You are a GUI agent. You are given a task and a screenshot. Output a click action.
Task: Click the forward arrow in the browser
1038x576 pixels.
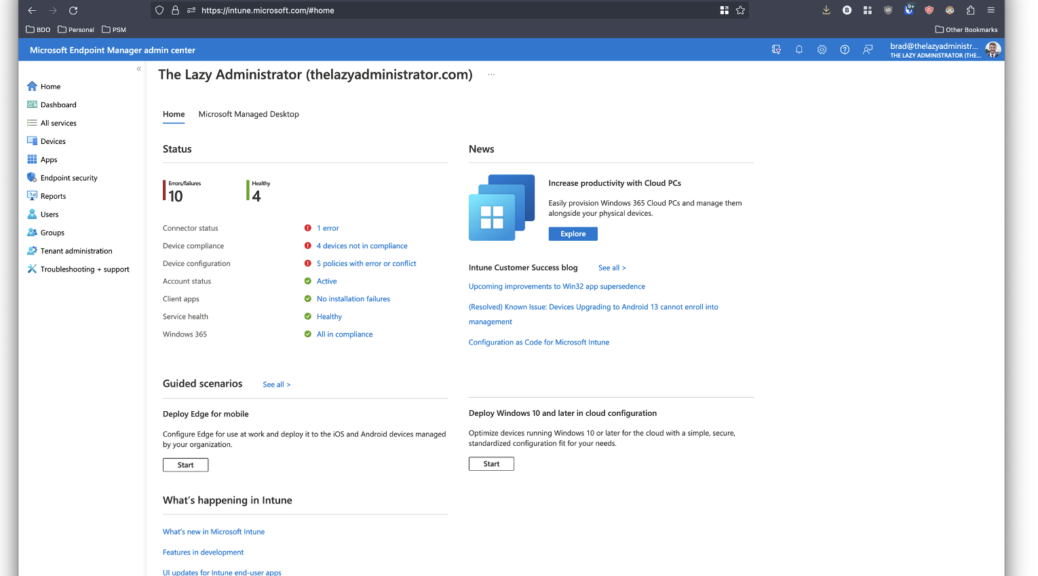53,11
